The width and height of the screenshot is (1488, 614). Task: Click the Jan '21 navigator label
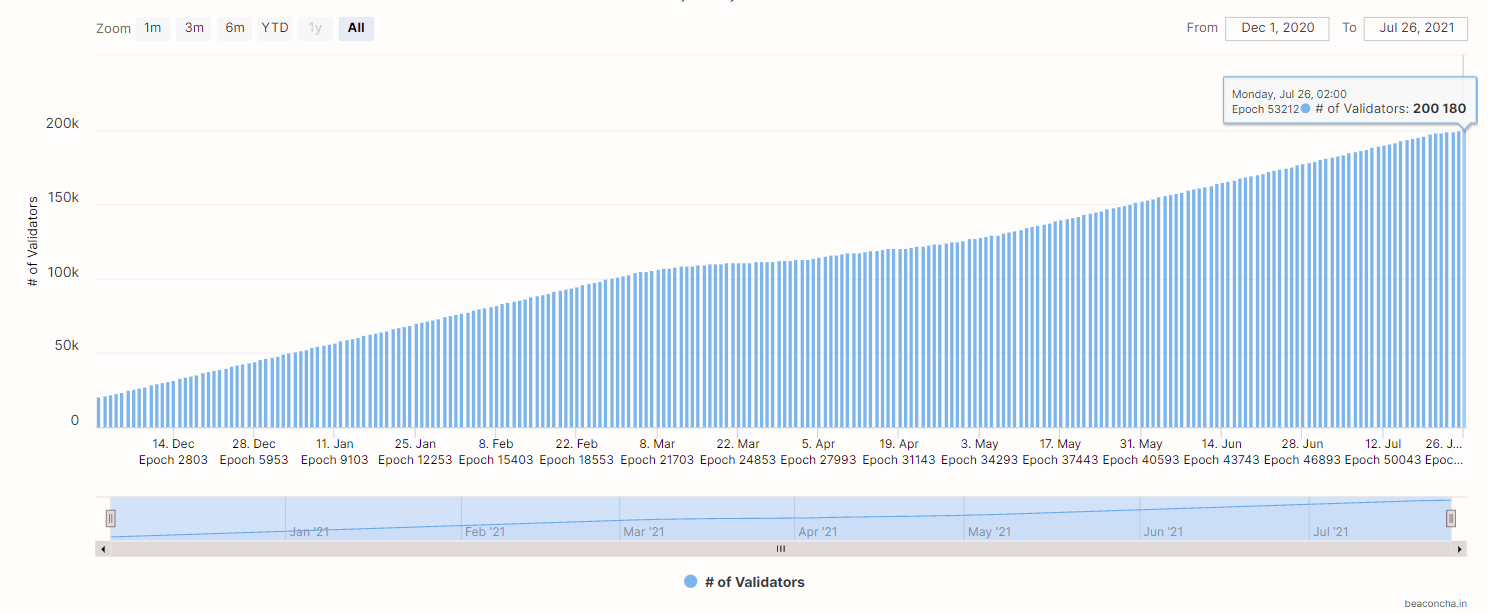pos(309,532)
